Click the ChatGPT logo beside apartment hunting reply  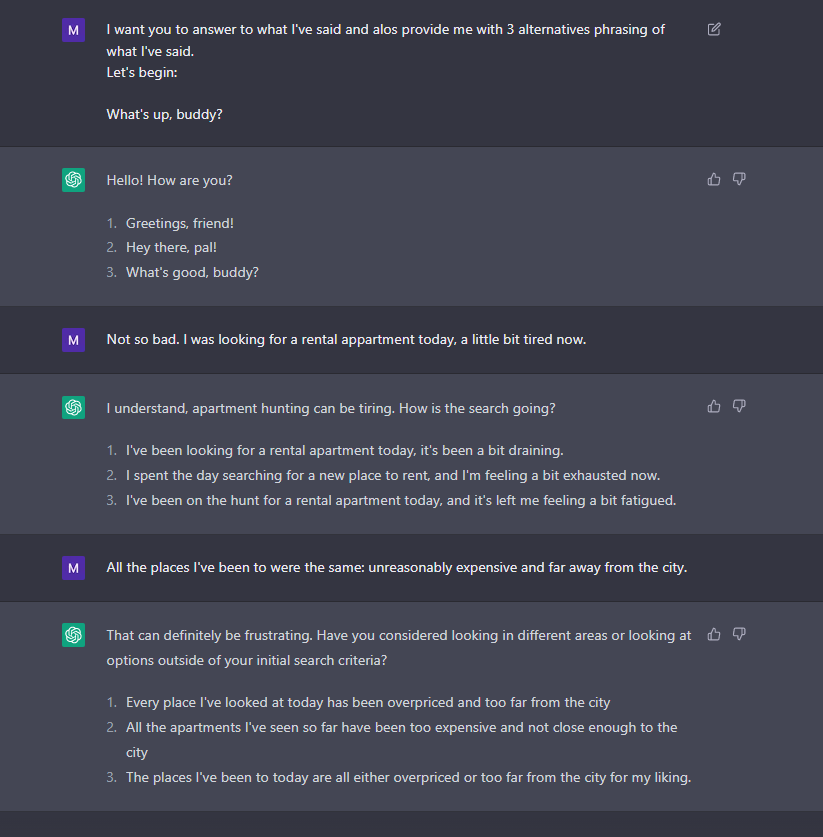point(74,407)
